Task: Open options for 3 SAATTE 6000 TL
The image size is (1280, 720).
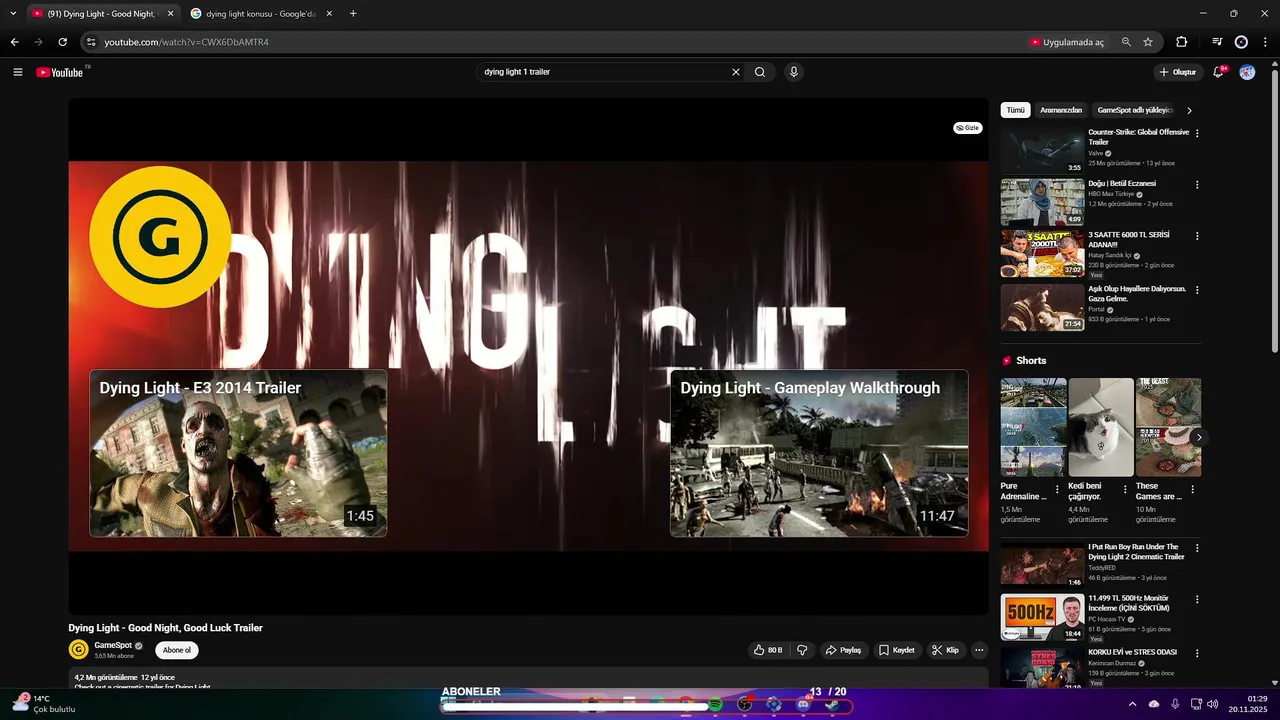Action: click(1197, 236)
